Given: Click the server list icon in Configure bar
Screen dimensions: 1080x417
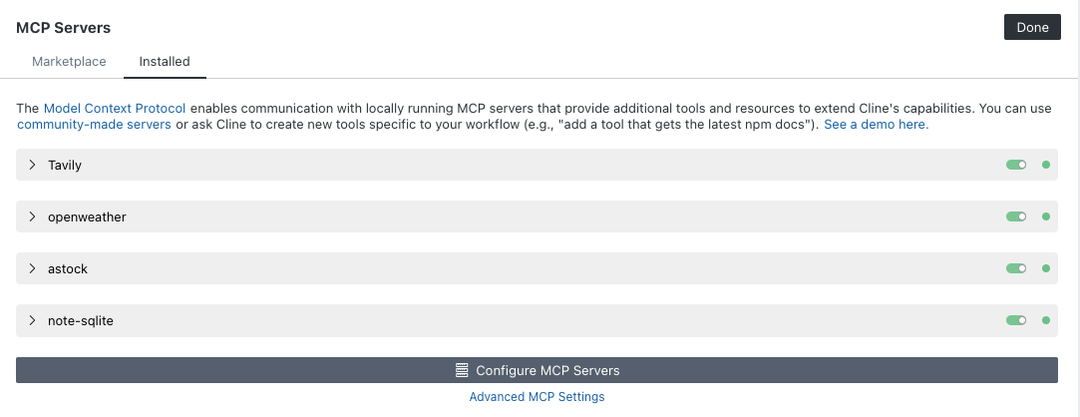Looking at the screenshot, I should [461, 370].
